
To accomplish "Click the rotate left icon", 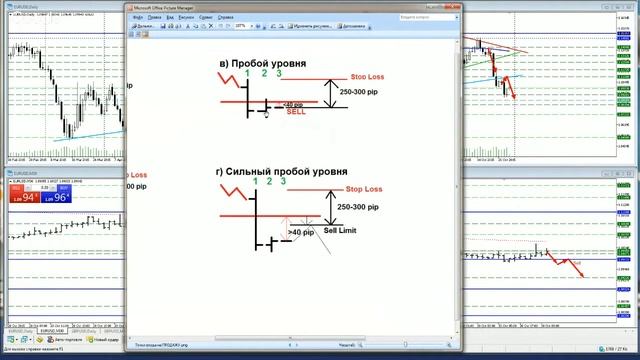I will tap(273, 26).
